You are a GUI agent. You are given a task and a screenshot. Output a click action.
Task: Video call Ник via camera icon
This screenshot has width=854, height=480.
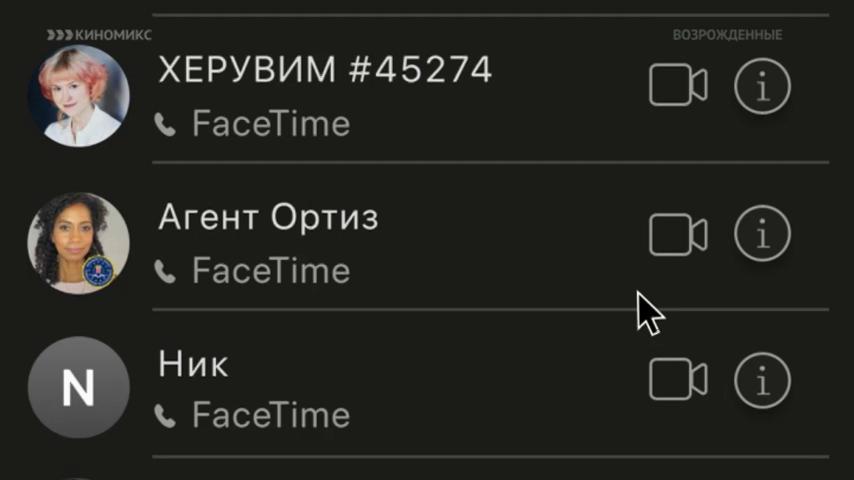[678, 380]
